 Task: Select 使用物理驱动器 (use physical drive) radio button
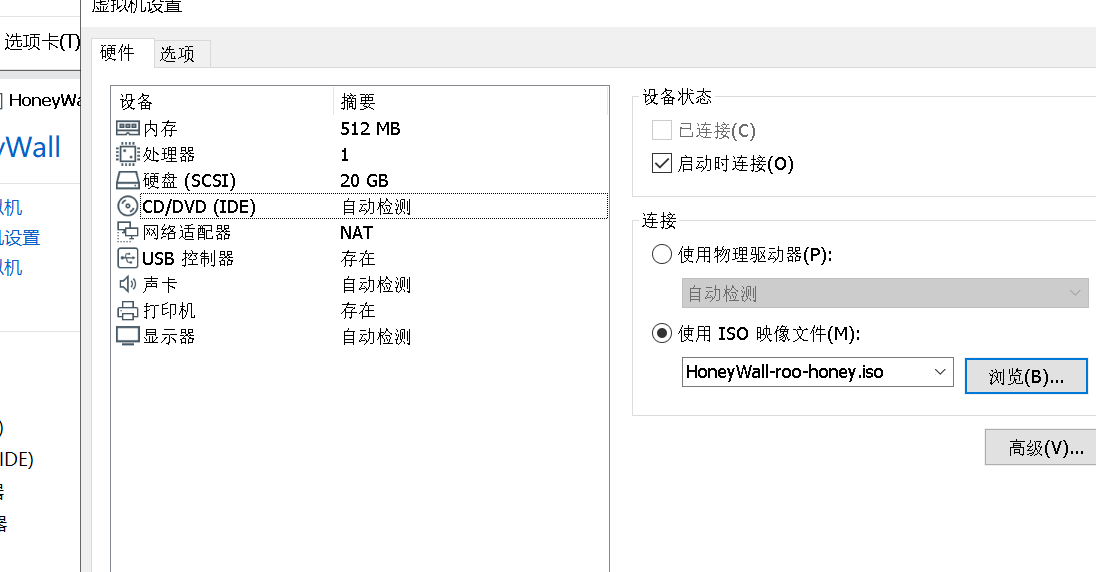(661, 254)
